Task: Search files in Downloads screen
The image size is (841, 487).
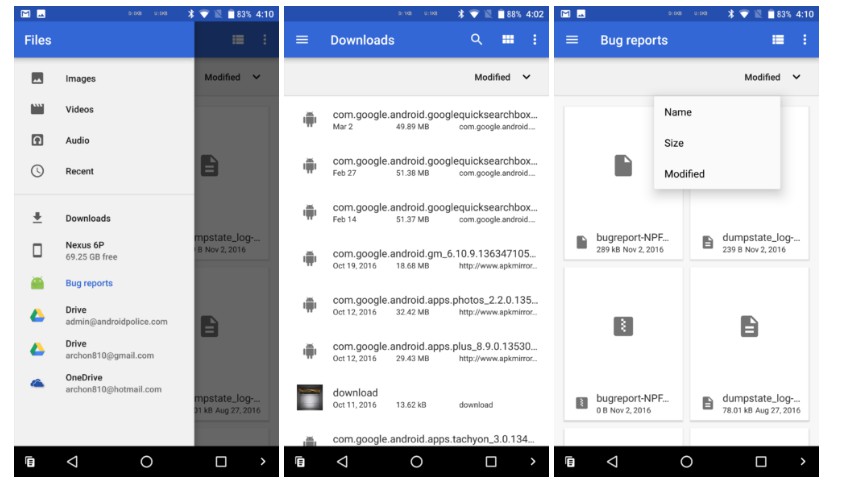Action: pyautogui.click(x=476, y=39)
